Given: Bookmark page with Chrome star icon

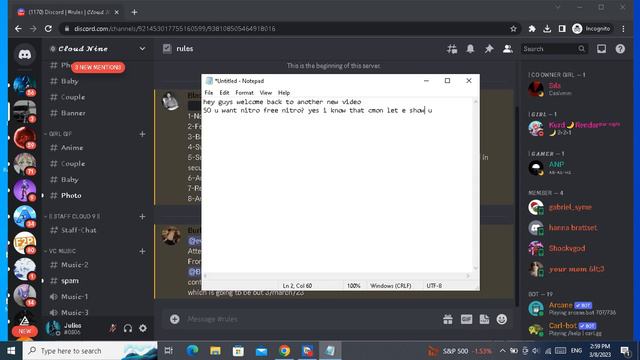Looking at the screenshot, I should [513, 29].
